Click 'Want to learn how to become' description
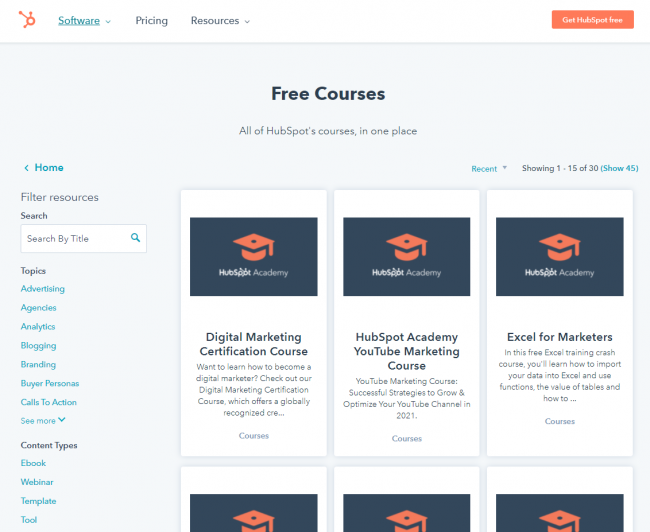The image size is (650, 532). 254,390
